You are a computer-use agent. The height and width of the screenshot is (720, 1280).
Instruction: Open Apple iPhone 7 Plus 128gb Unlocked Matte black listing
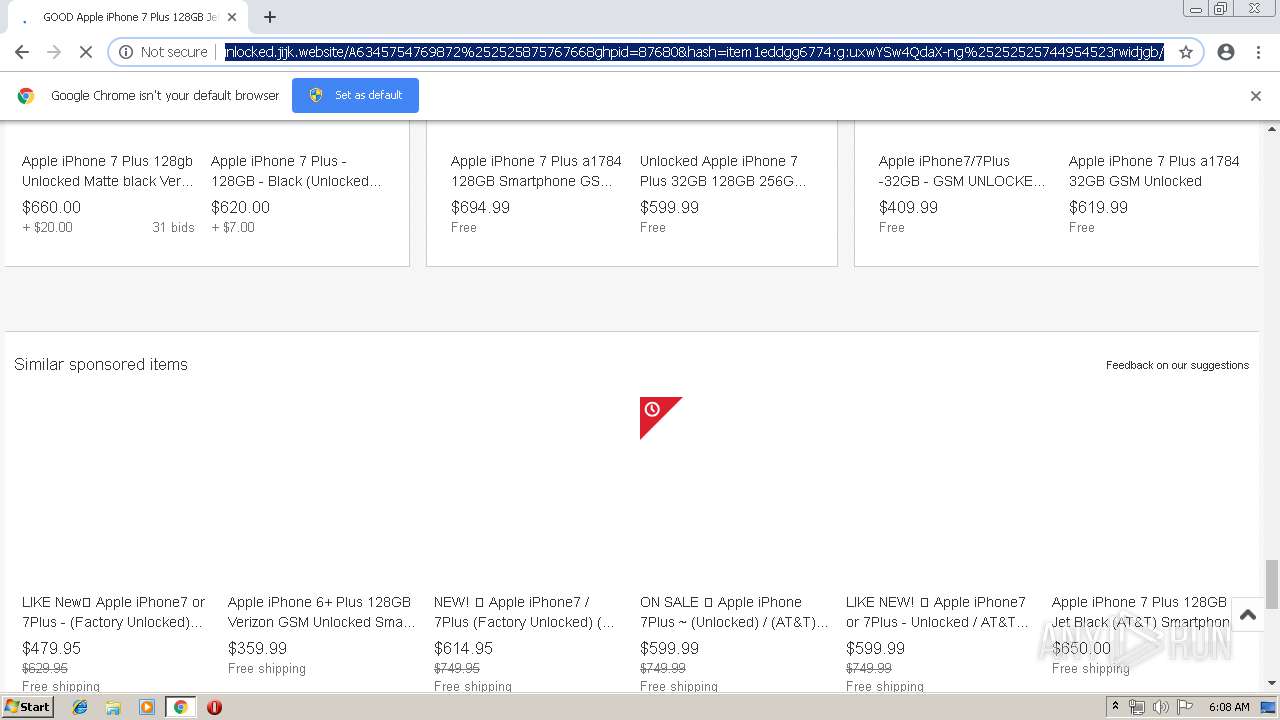pyautogui.click(x=108, y=171)
